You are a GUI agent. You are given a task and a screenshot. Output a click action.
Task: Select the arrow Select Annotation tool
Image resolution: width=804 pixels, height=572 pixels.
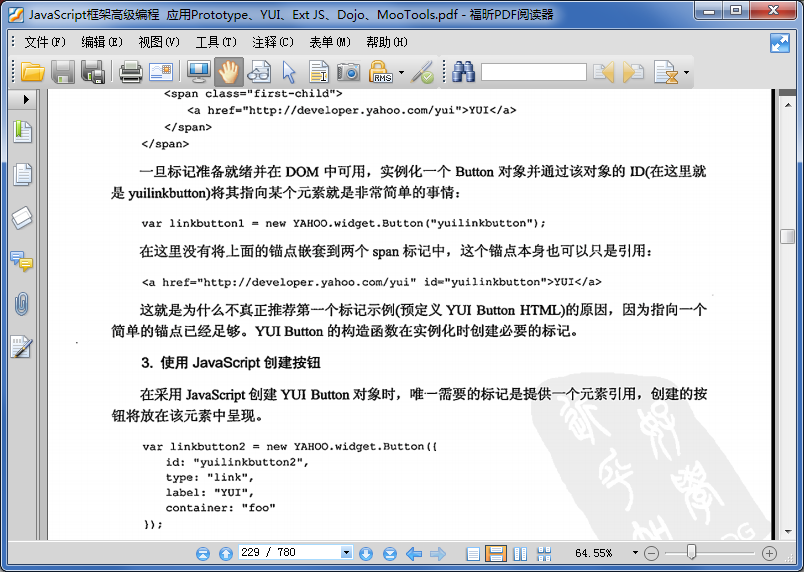(x=289, y=72)
